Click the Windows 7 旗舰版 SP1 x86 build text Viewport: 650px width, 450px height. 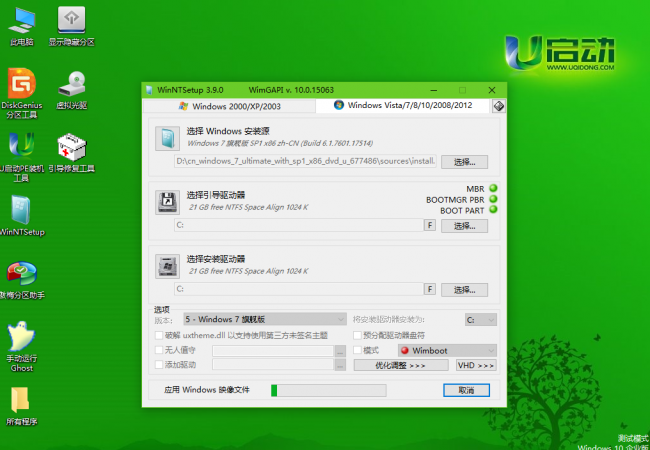(280, 143)
